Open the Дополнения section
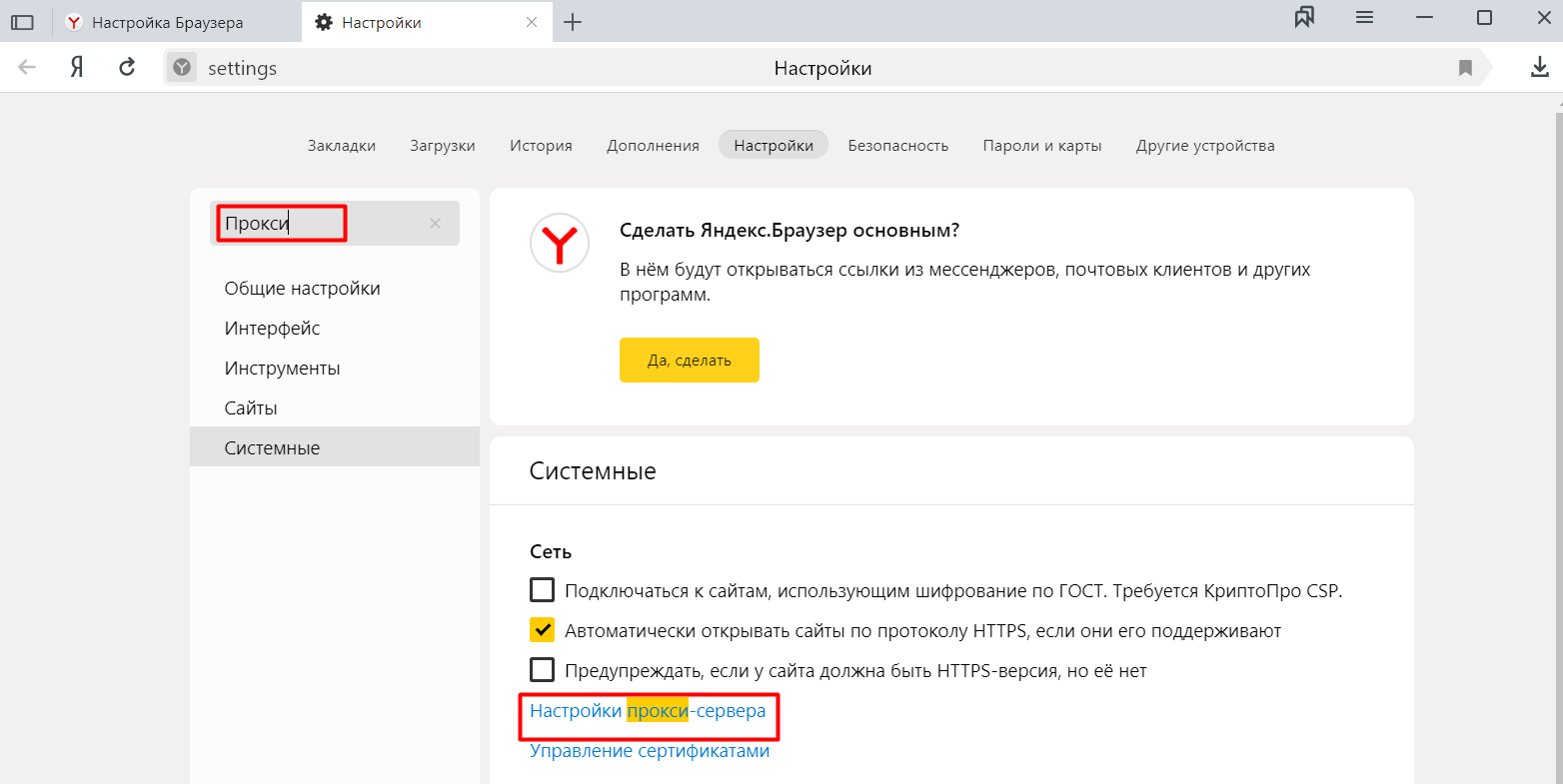1563x784 pixels. point(653,145)
